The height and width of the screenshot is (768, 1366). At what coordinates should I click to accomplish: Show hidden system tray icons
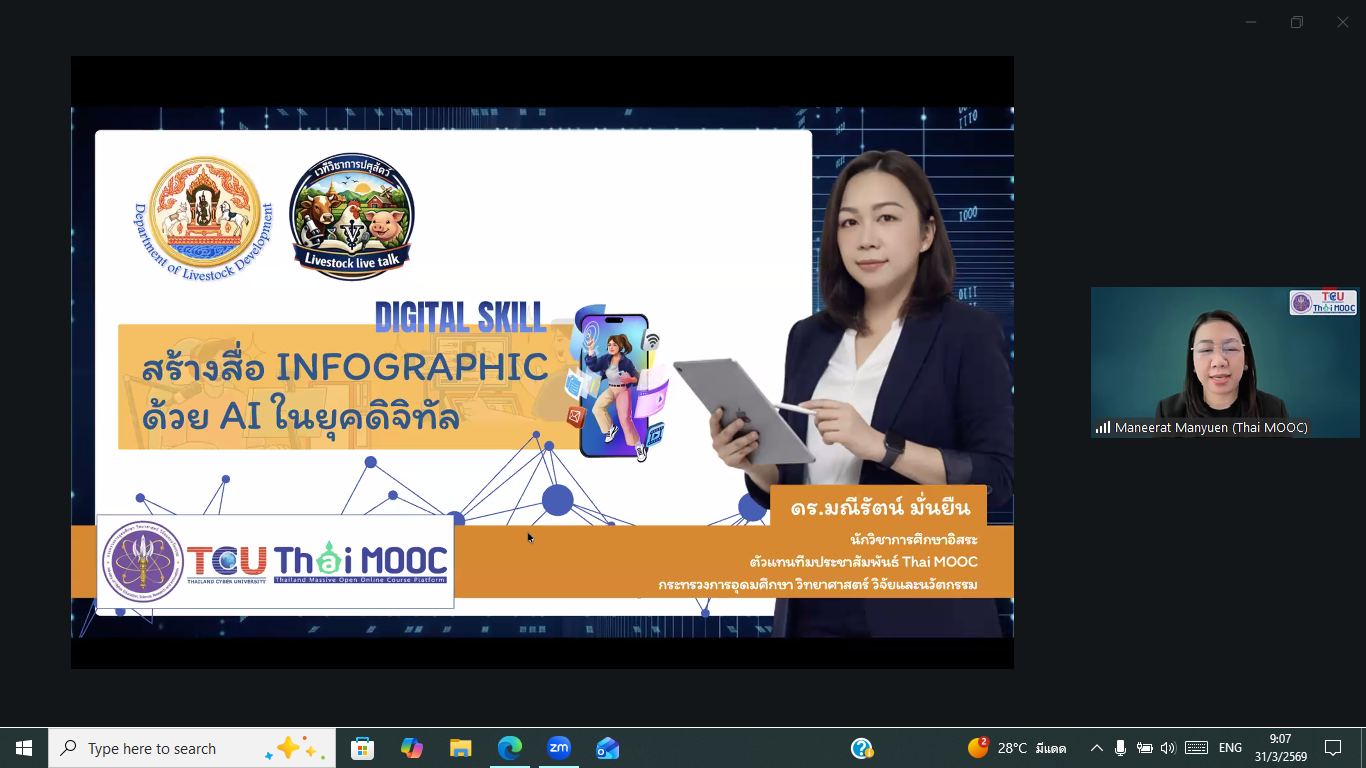[1096, 748]
